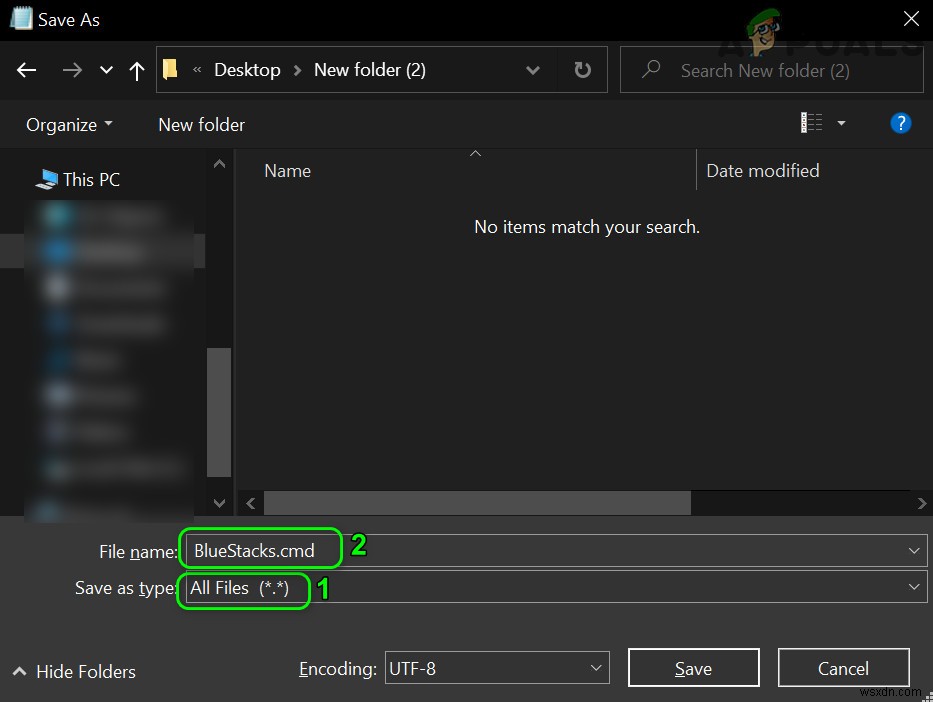The width and height of the screenshot is (933, 702).
Task: Close the Save As dialog
Action: pyautogui.click(x=911, y=19)
